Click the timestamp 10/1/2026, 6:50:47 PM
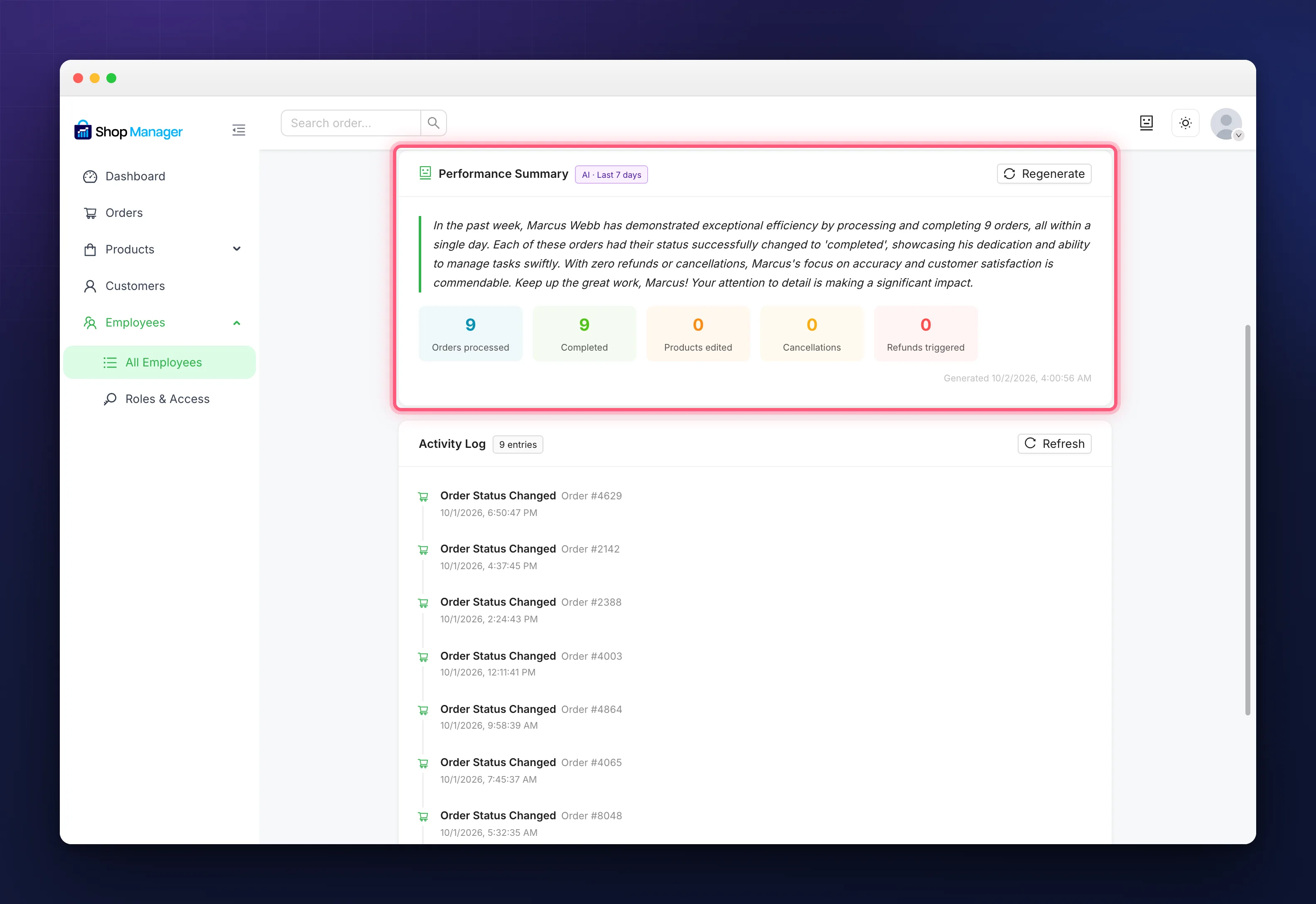1316x904 pixels. (x=489, y=513)
